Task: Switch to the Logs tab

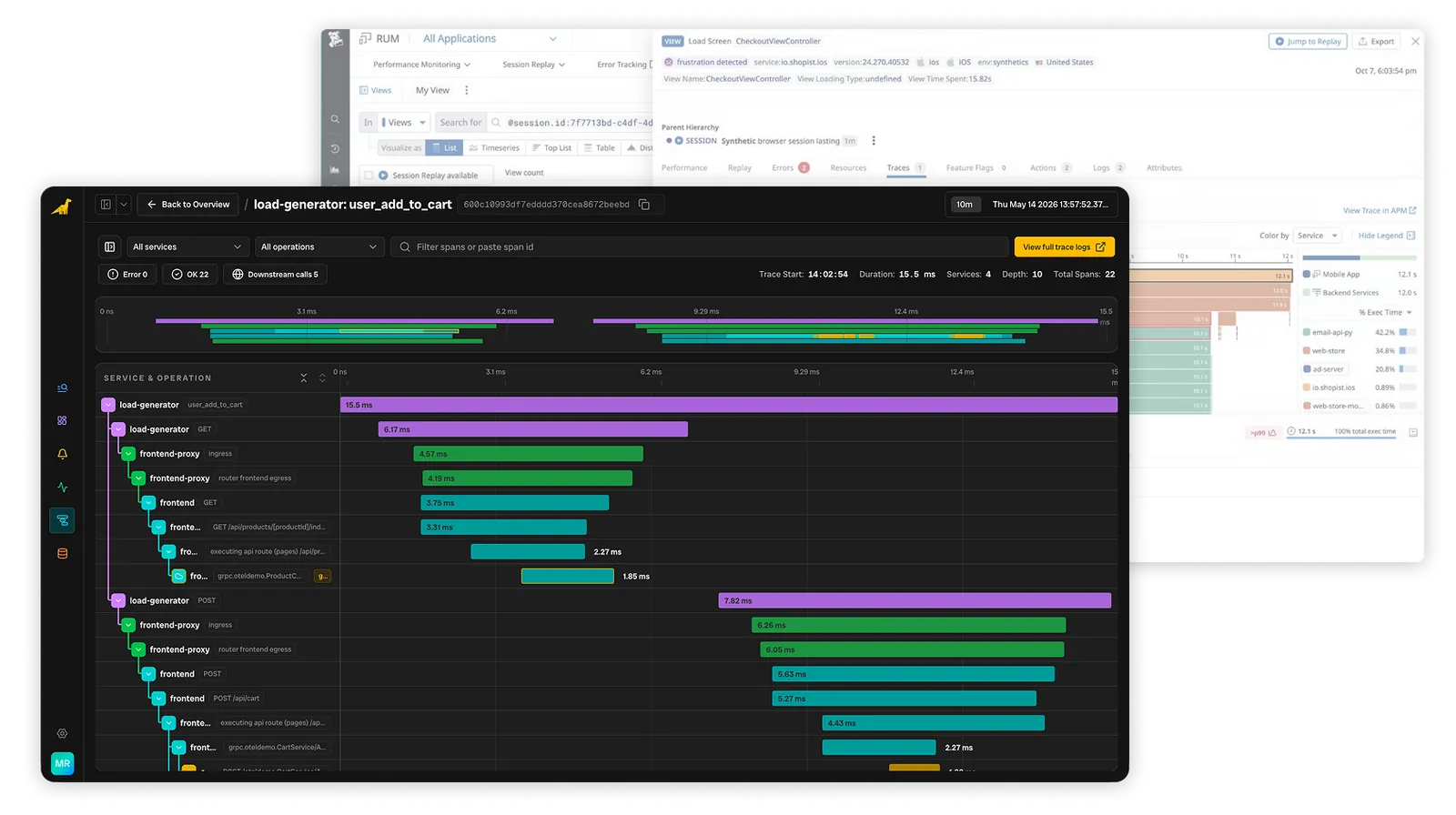Action: coord(1108,168)
